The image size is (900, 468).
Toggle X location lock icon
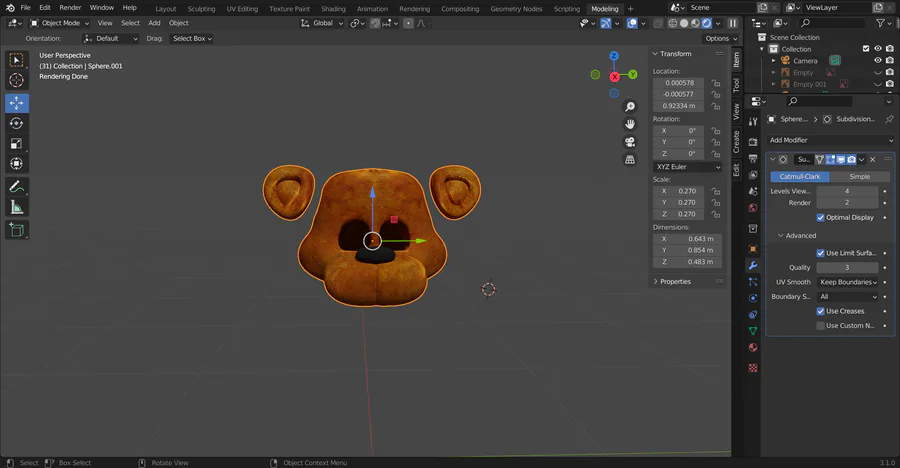pos(716,83)
